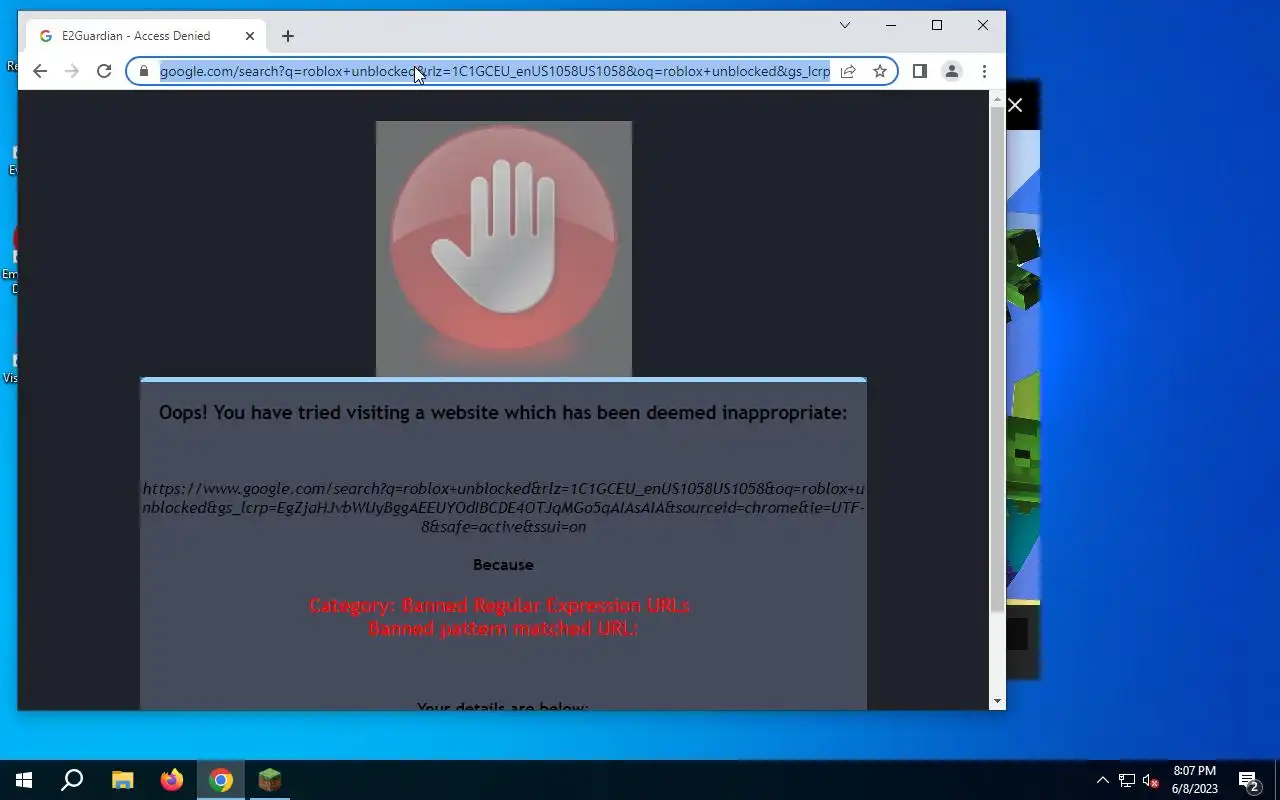Image resolution: width=1280 pixels, height=800 pixels.
Task: Click the address bar URL field
Action: [x=494, y=71]
